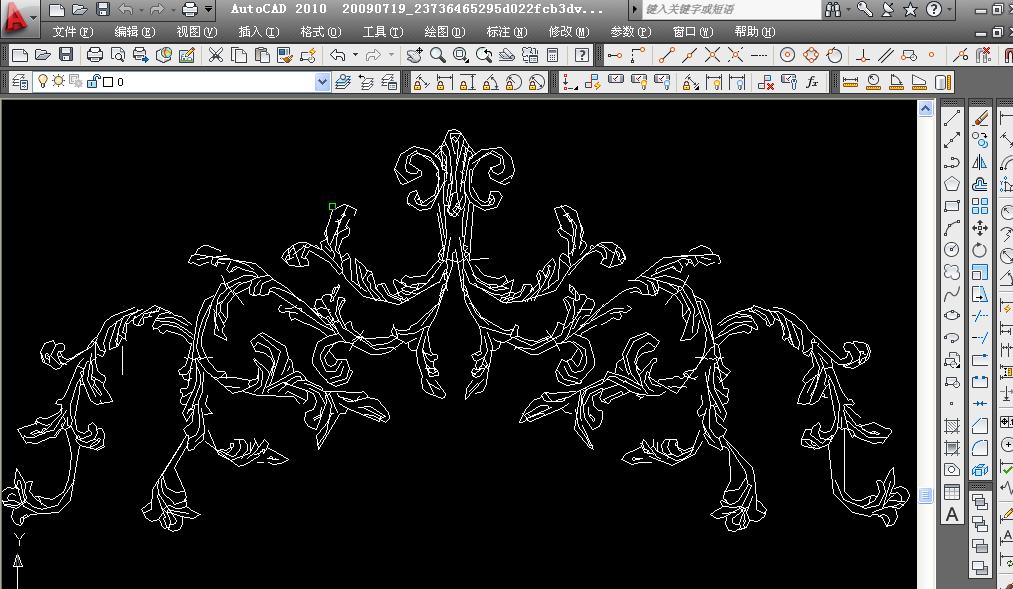Click the Zoom Realtime magnifier icon
Image resolution: width=1013 pixels, height=589 pixels.
pos(437,55)
